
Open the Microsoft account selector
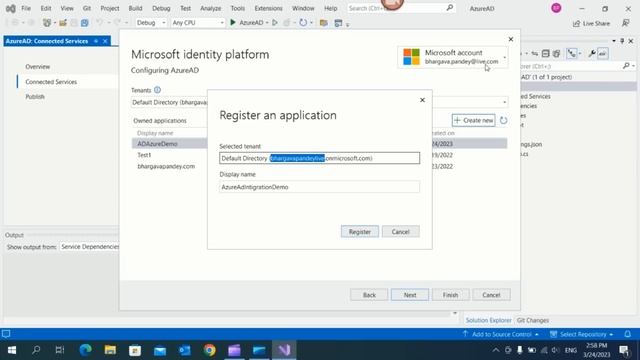click(453, 57)
